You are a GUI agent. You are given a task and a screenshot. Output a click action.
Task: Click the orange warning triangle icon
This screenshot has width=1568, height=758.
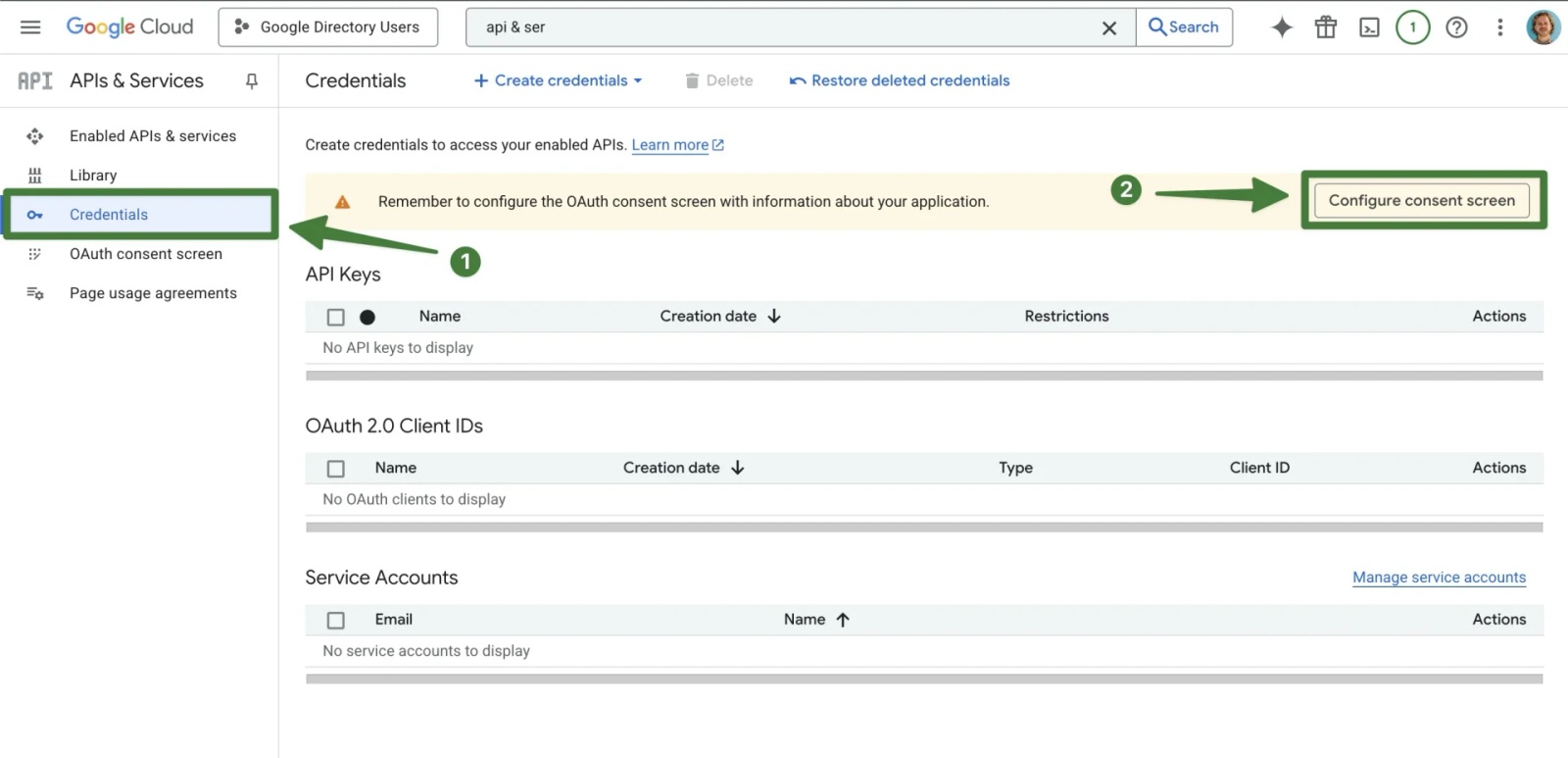pos(342,202)
